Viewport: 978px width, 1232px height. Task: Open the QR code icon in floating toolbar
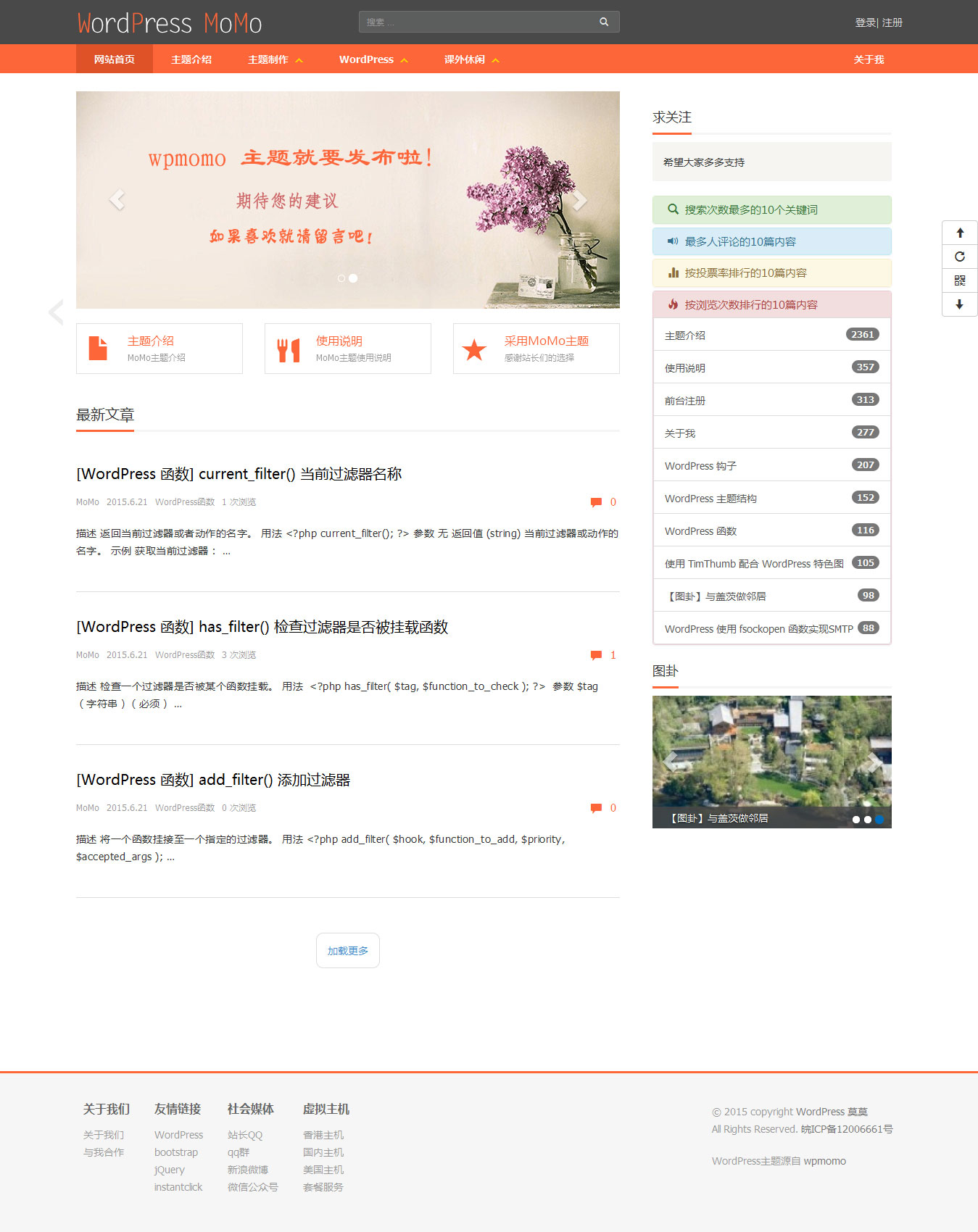pos(960,280)
